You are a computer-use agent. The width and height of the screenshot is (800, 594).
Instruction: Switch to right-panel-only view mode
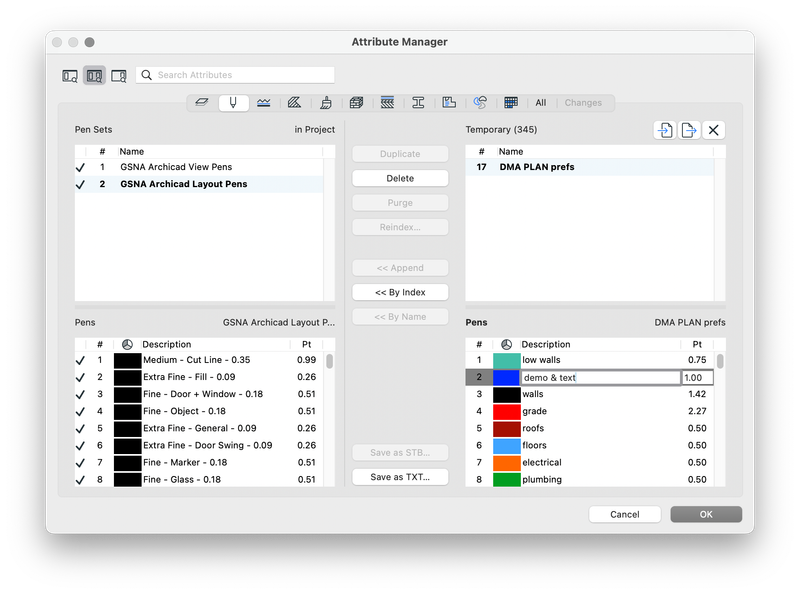pos(119,76)
